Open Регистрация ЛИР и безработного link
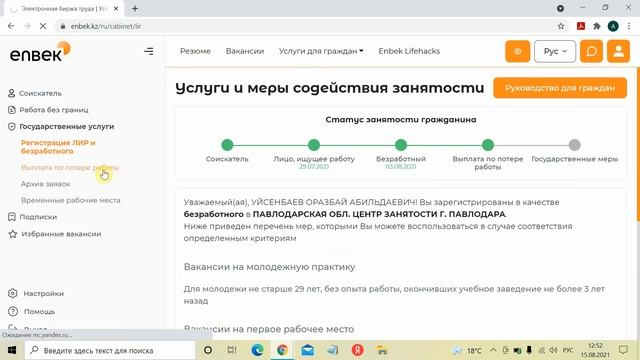This screenshot has width=640, height=360. point(58,147)
